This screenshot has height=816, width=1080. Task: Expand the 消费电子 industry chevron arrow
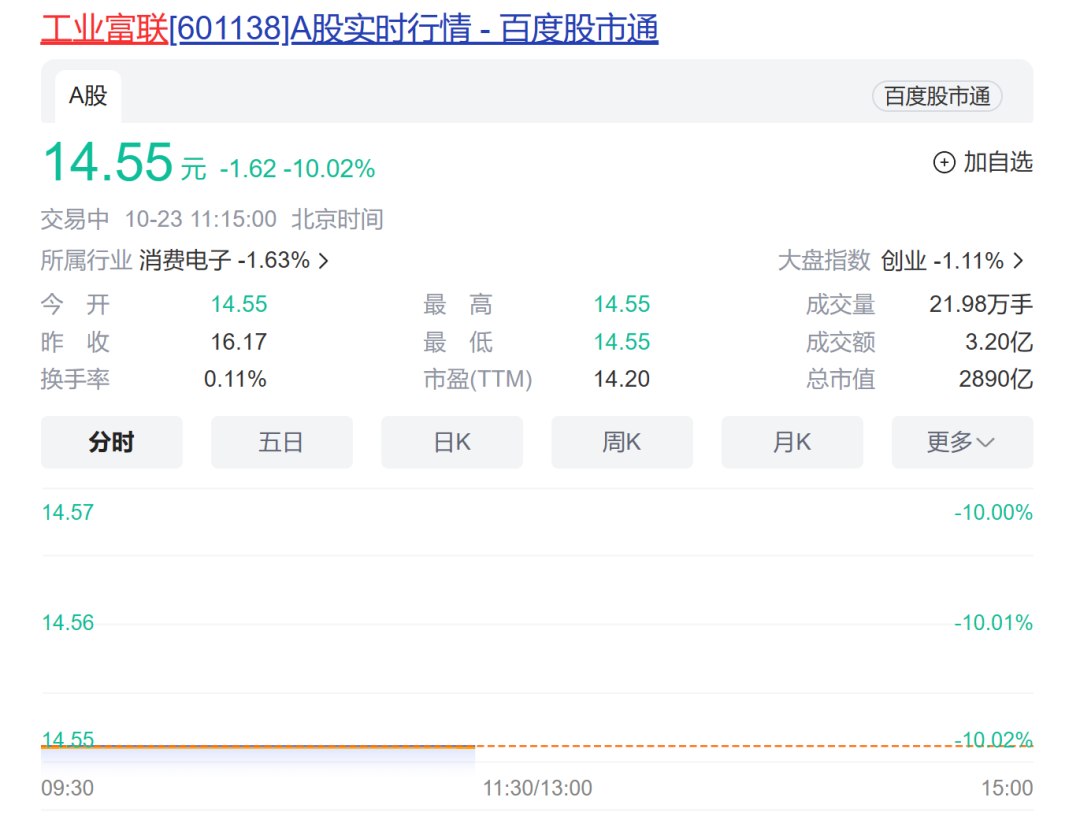tap(323, 261)
